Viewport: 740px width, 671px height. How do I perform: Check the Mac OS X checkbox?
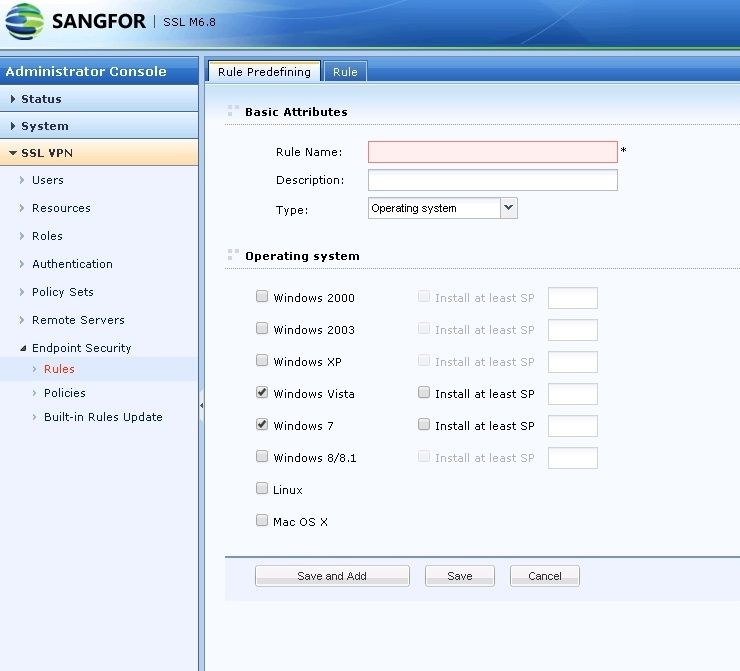pyautogui.click(x=262, y=520)
